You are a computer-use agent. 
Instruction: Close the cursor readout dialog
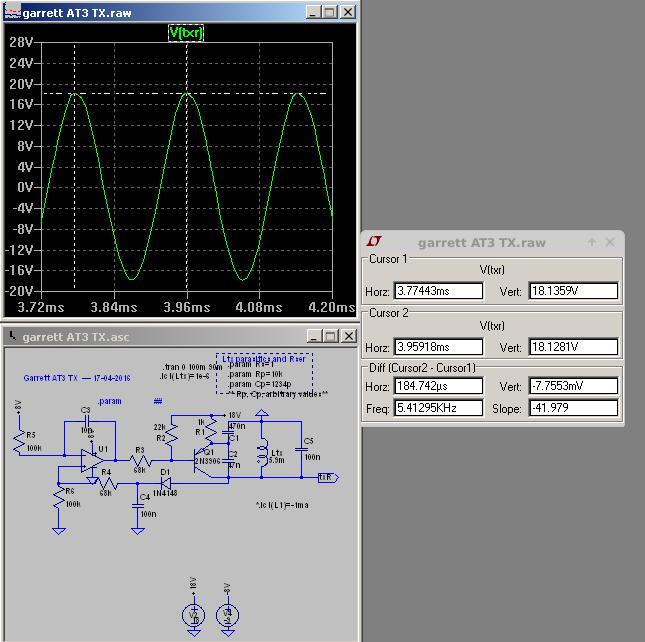click(609, 242)
